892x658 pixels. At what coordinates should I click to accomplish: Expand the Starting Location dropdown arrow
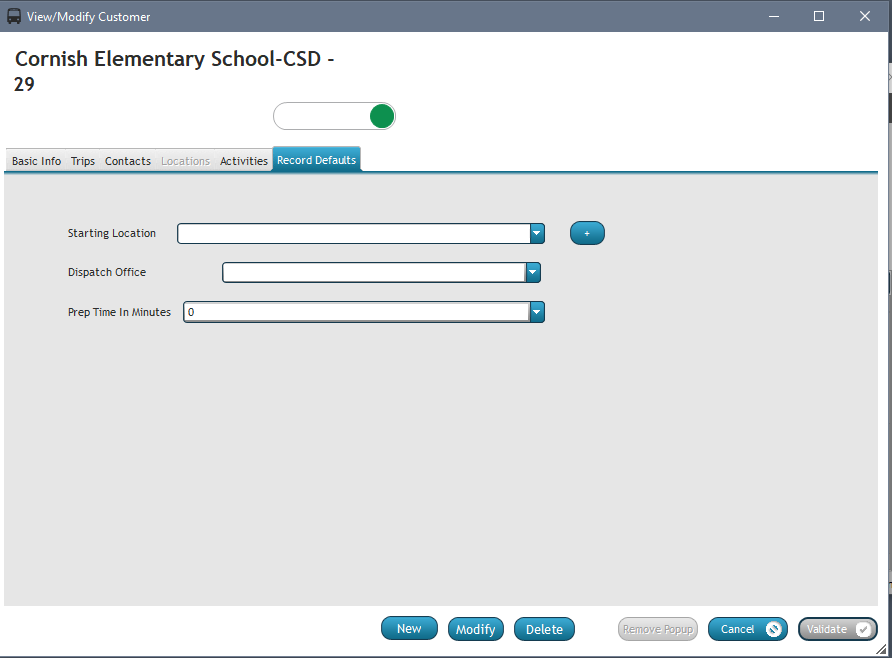click(537, 233)
